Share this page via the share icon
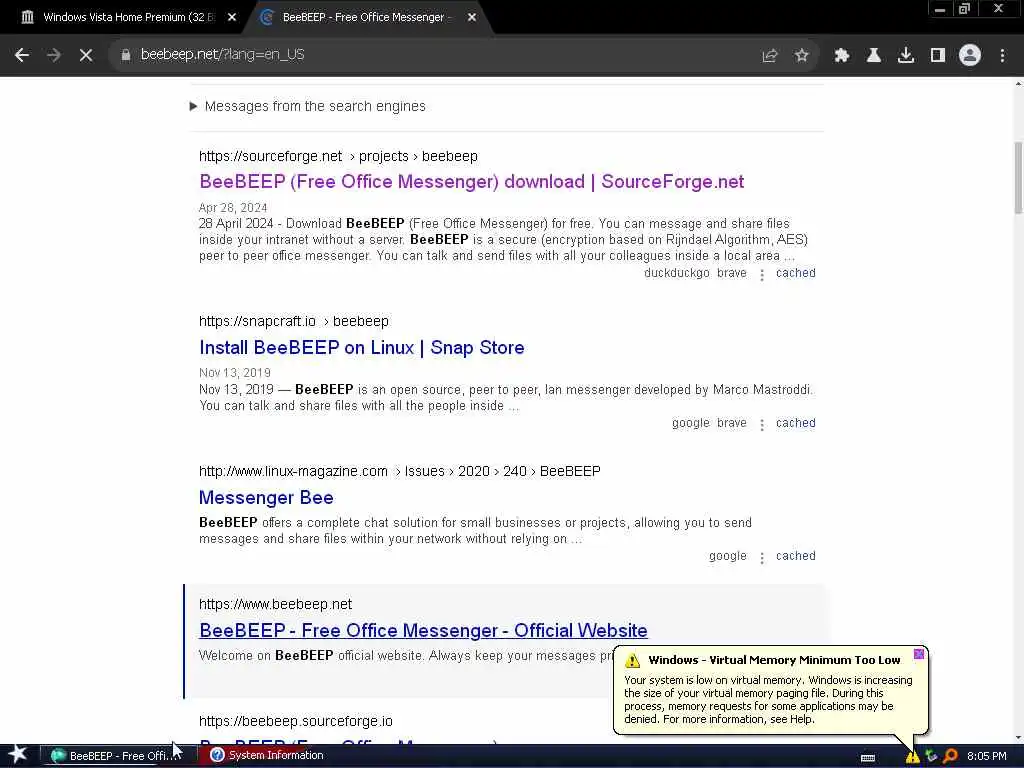This screenshot has width=1024, height=768. [770, 56]
